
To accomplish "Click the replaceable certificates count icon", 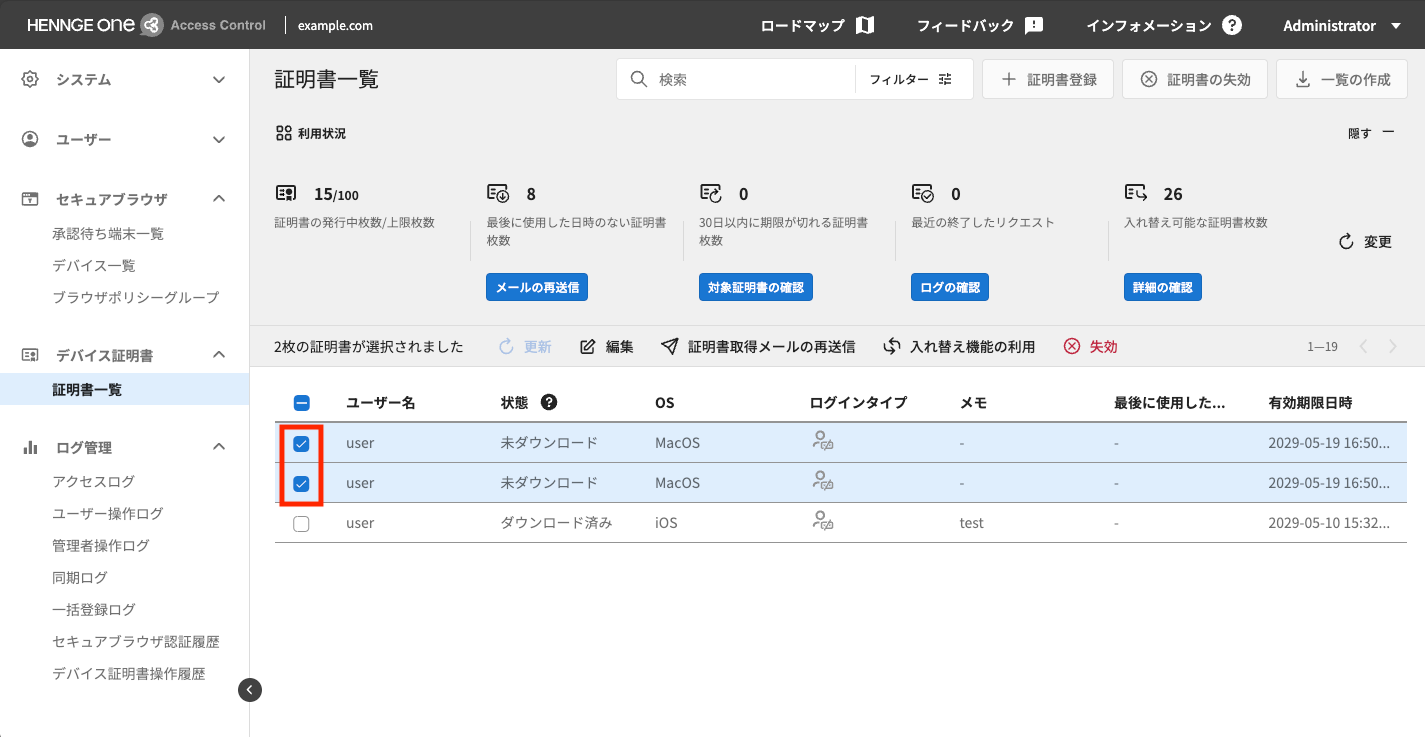I will [x=1135, y=192].
